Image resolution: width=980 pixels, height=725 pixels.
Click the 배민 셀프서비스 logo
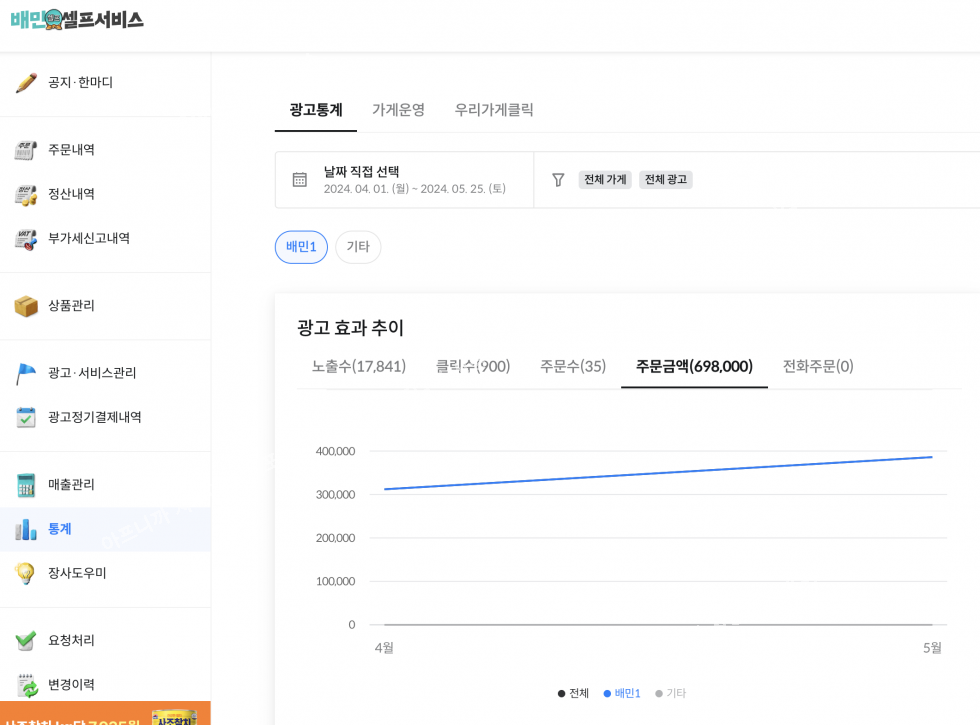coord(77,19)
